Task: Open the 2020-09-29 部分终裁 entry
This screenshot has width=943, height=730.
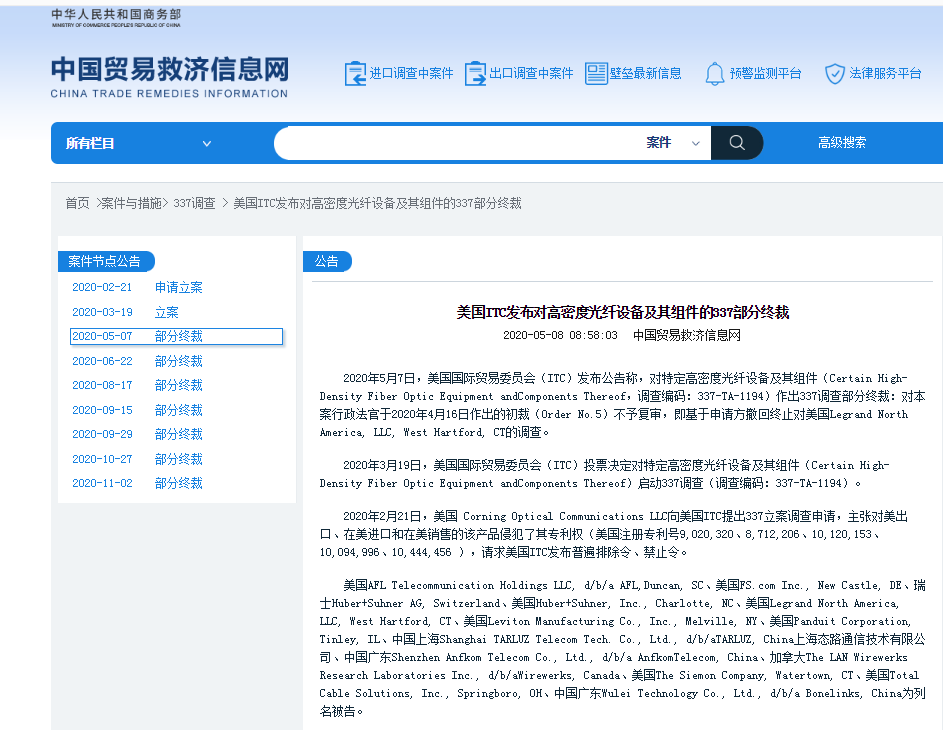Action: click(x=137, y=434)
